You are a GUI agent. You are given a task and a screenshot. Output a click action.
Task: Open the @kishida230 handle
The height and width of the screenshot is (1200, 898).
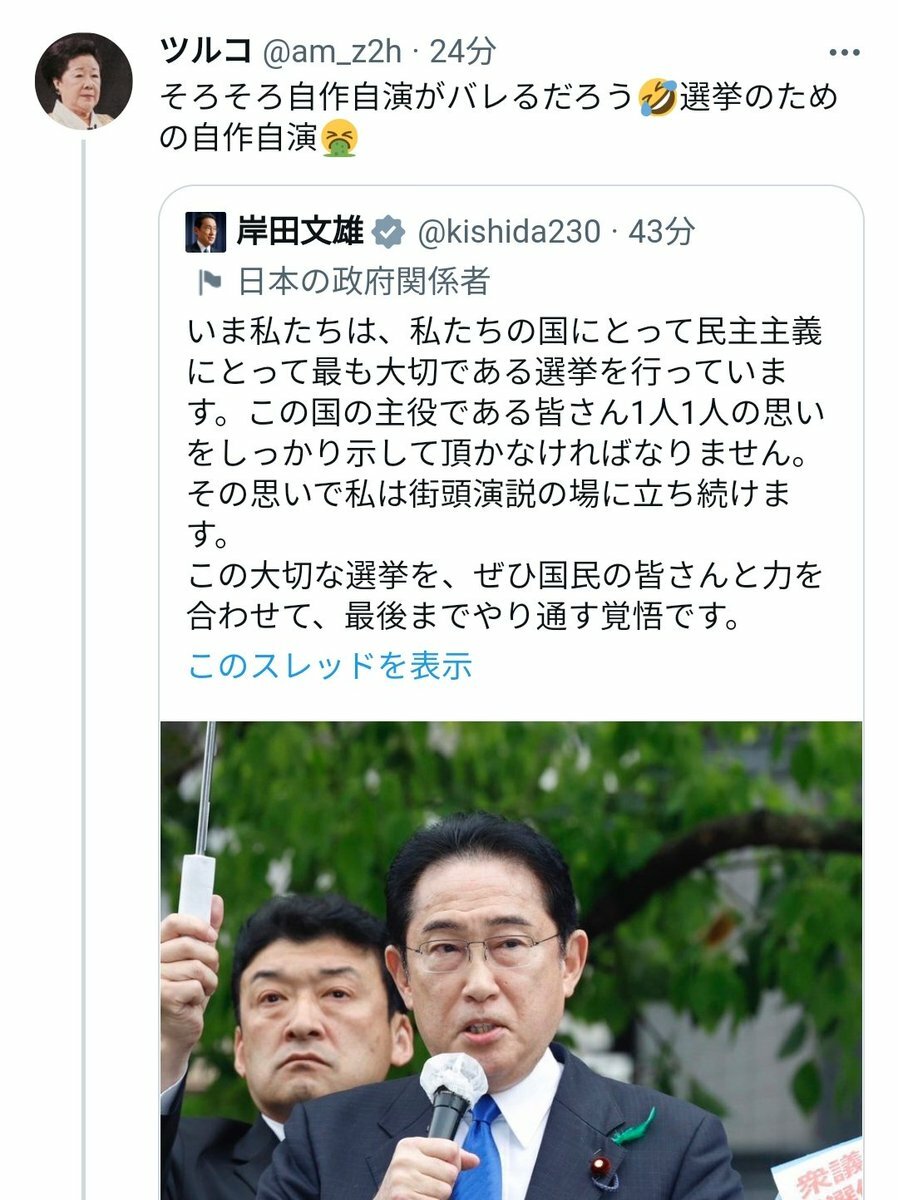507,232
